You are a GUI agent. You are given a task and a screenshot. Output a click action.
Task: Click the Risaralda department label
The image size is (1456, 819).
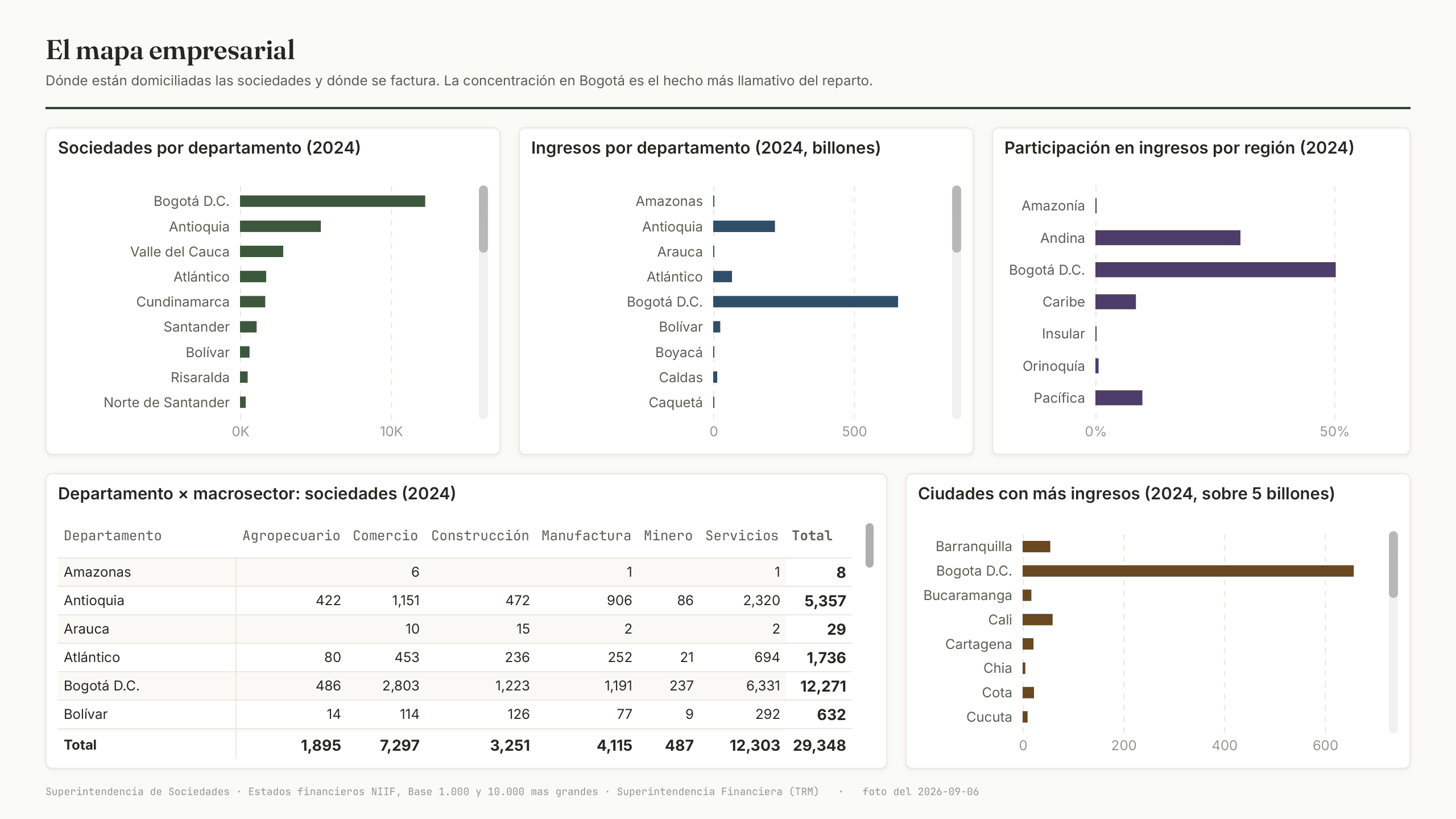click(200, 378)
